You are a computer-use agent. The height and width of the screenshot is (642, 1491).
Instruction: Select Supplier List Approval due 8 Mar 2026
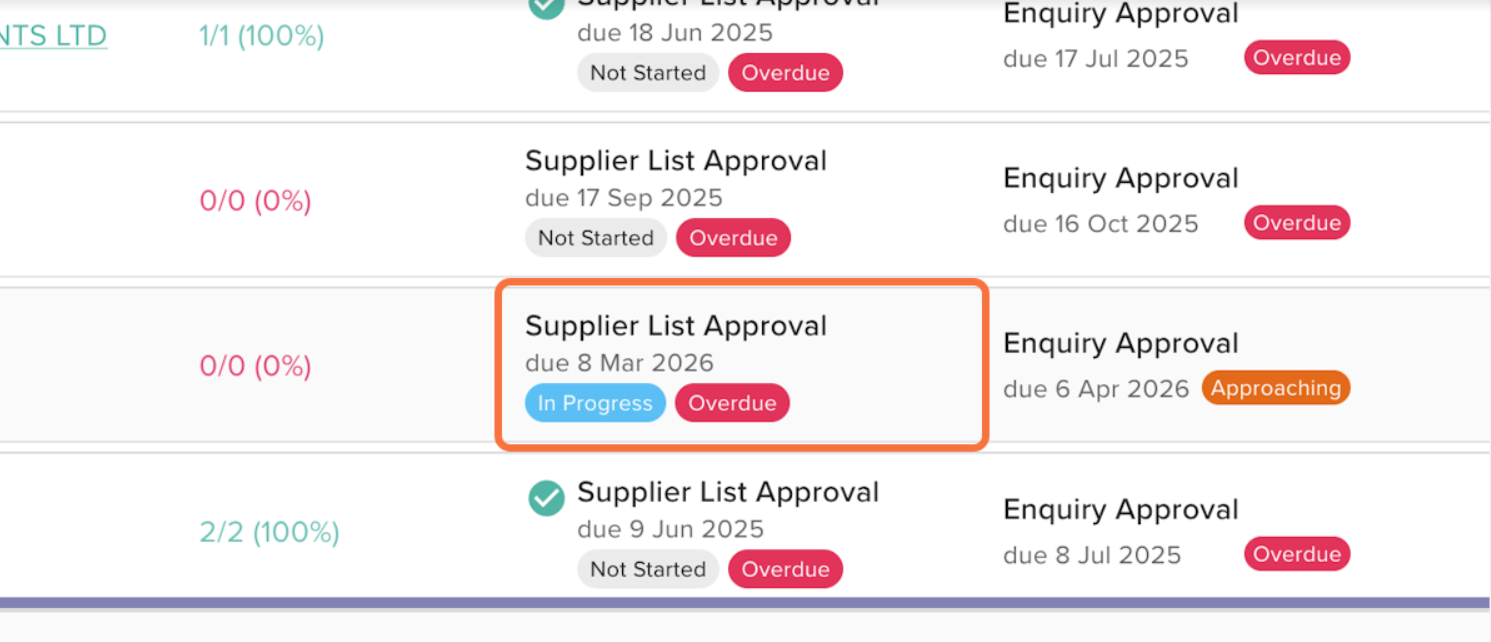click(x=675, y=326)
